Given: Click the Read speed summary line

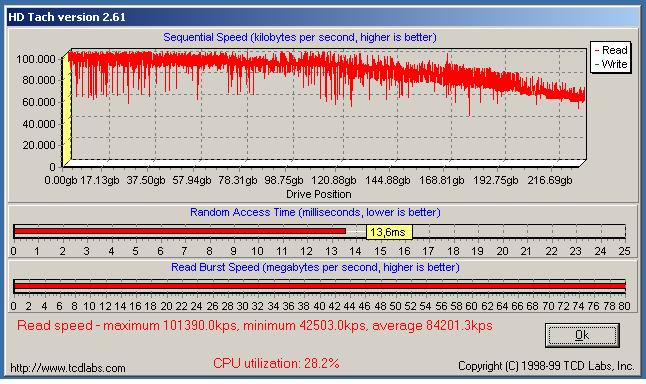Looking at the screenshot, I should (x=255, y=325).
